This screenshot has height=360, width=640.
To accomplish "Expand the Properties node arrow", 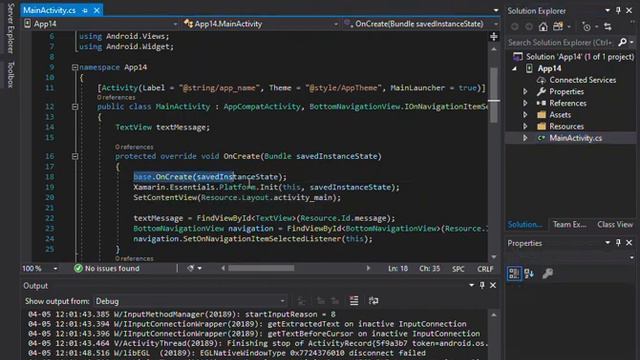I will click(525, 91).
